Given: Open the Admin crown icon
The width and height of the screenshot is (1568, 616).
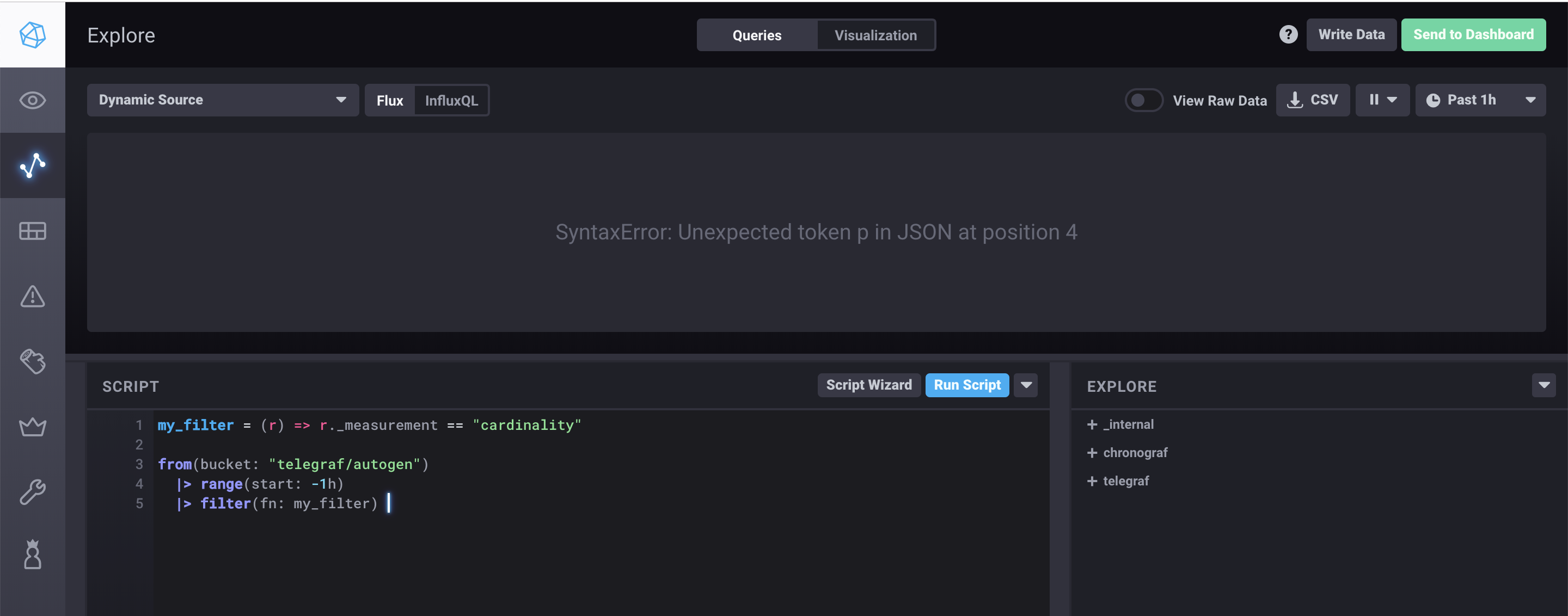Looking at the screenshot, I should click(x=32, y=427).
